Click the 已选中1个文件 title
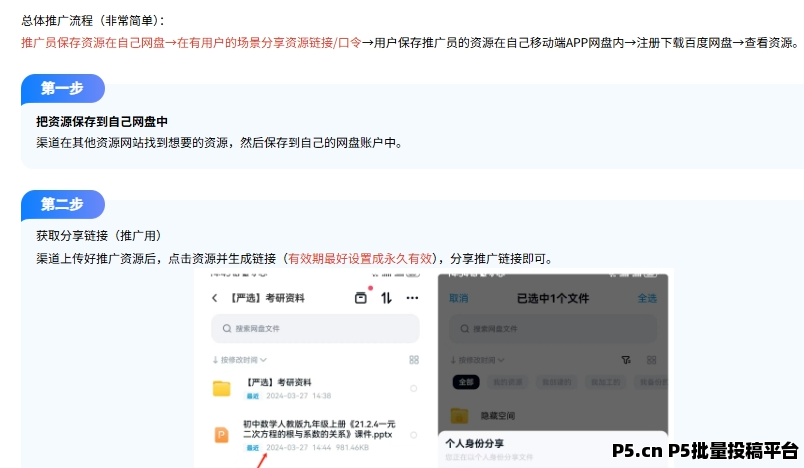 click(553, 298)
